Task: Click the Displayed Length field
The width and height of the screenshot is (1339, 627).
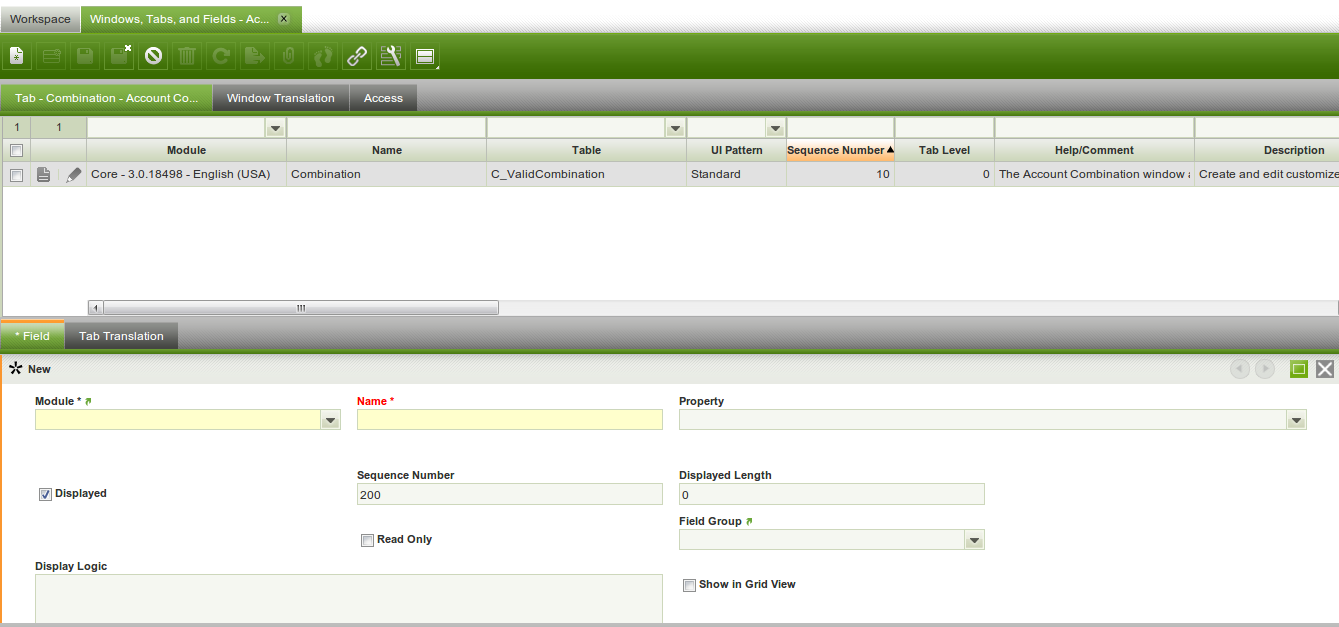Action: tap(831, 494)
